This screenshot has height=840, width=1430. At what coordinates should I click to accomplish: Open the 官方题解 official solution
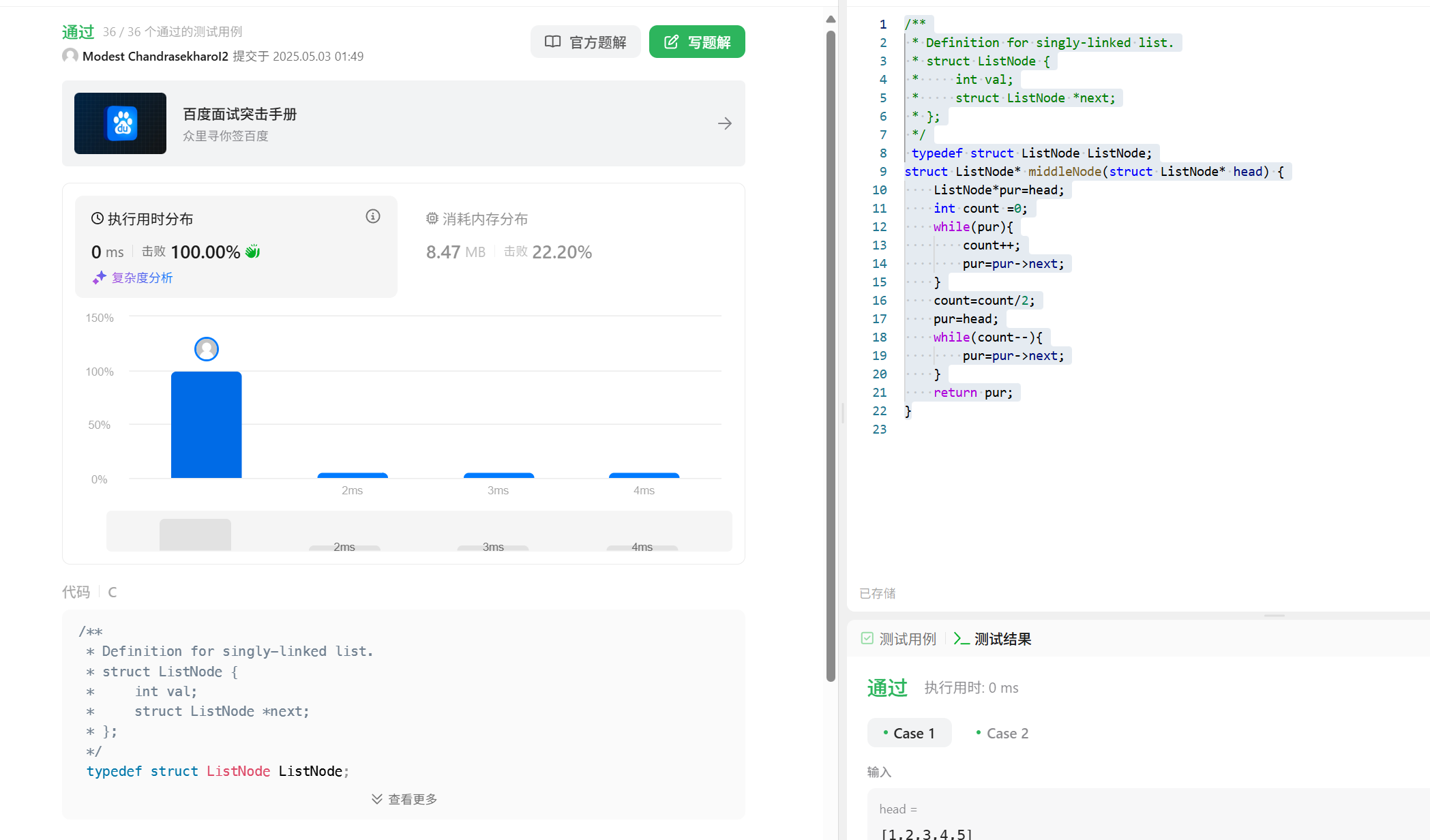pyautogui.click(x=585, y=42)
